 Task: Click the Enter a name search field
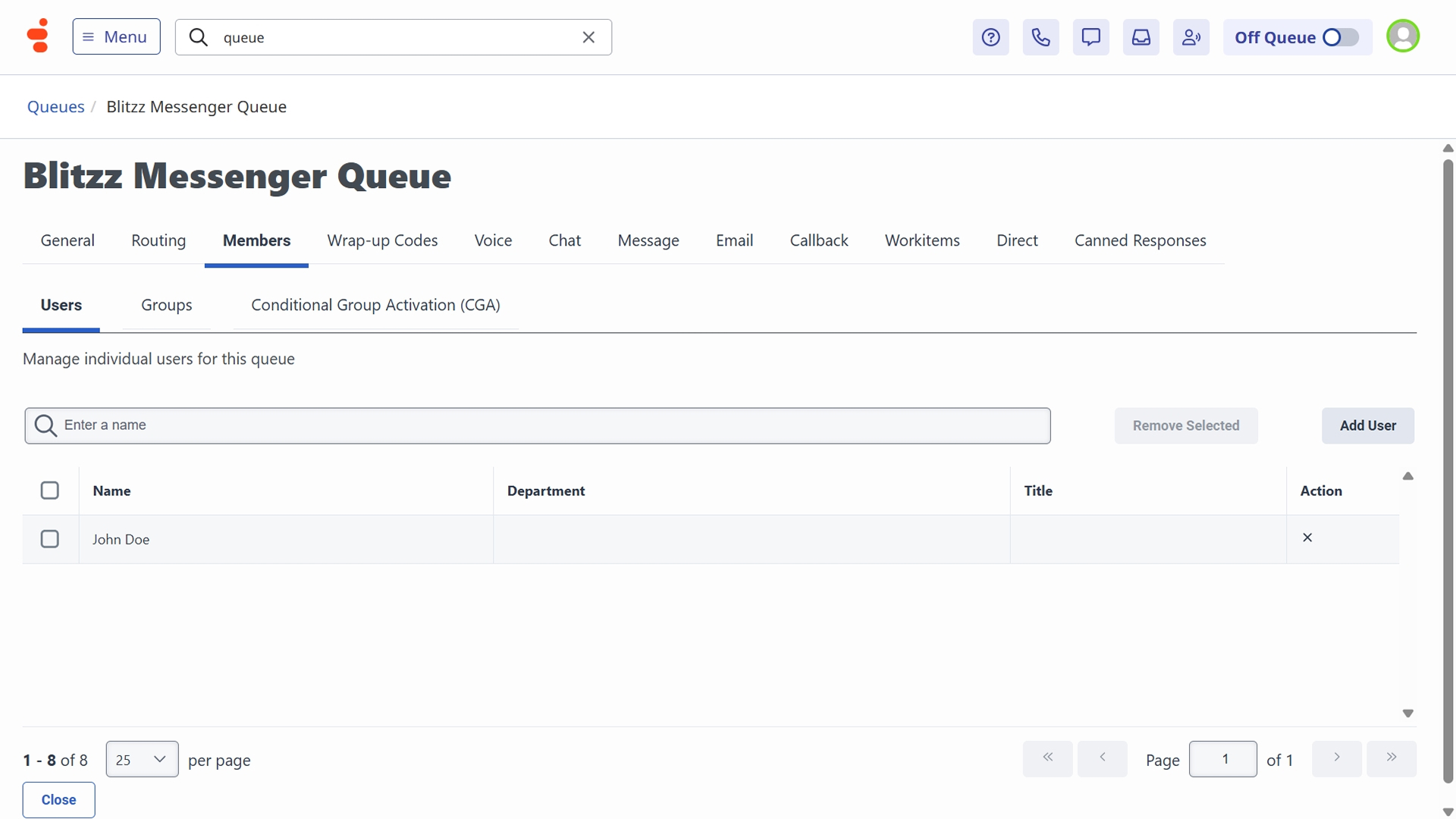pos(537,425)
